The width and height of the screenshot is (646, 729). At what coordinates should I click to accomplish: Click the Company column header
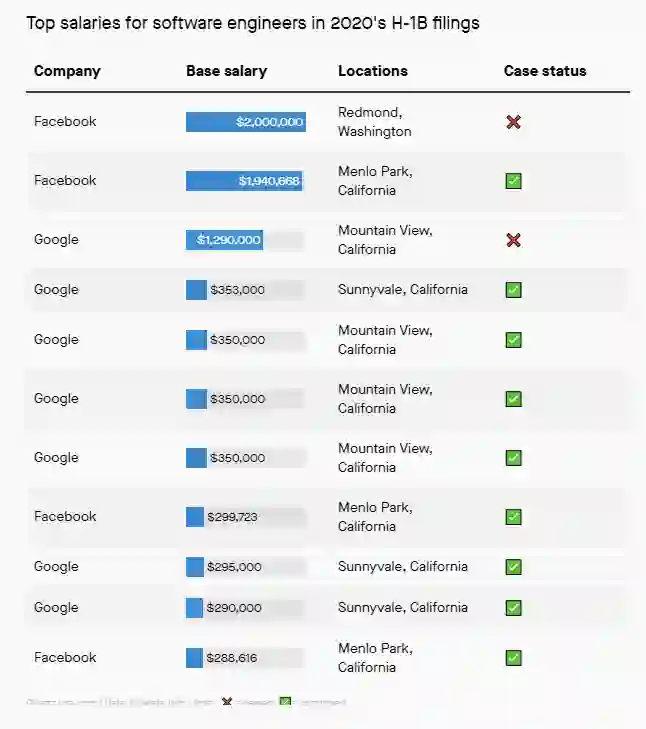tap(67, 71)
